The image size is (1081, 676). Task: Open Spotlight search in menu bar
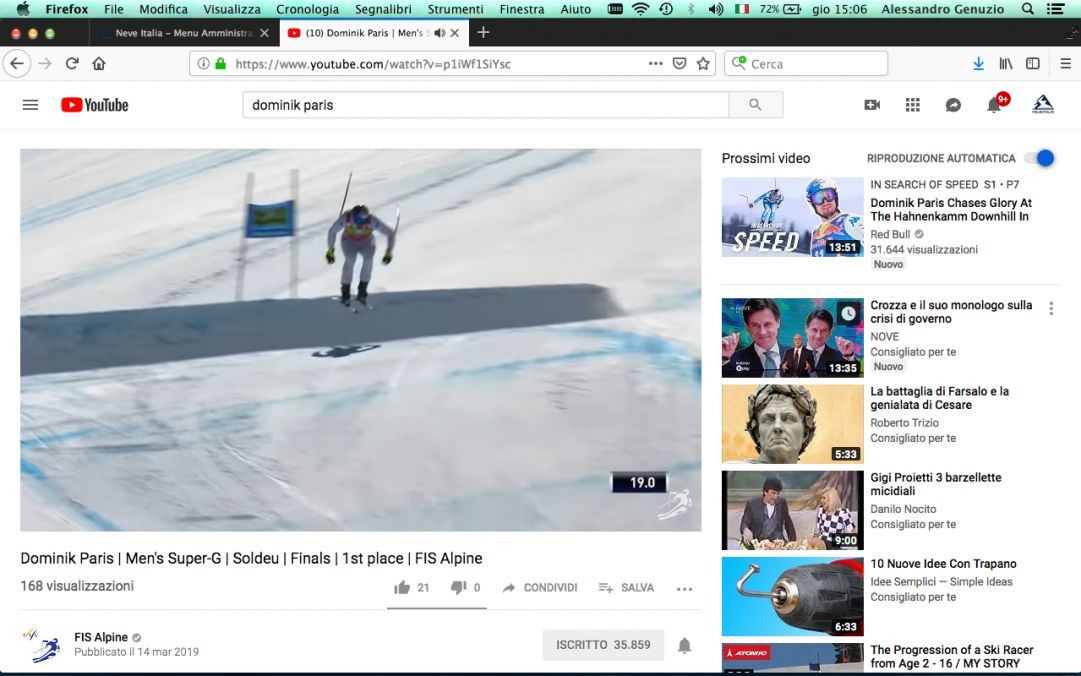point(1027,9)
